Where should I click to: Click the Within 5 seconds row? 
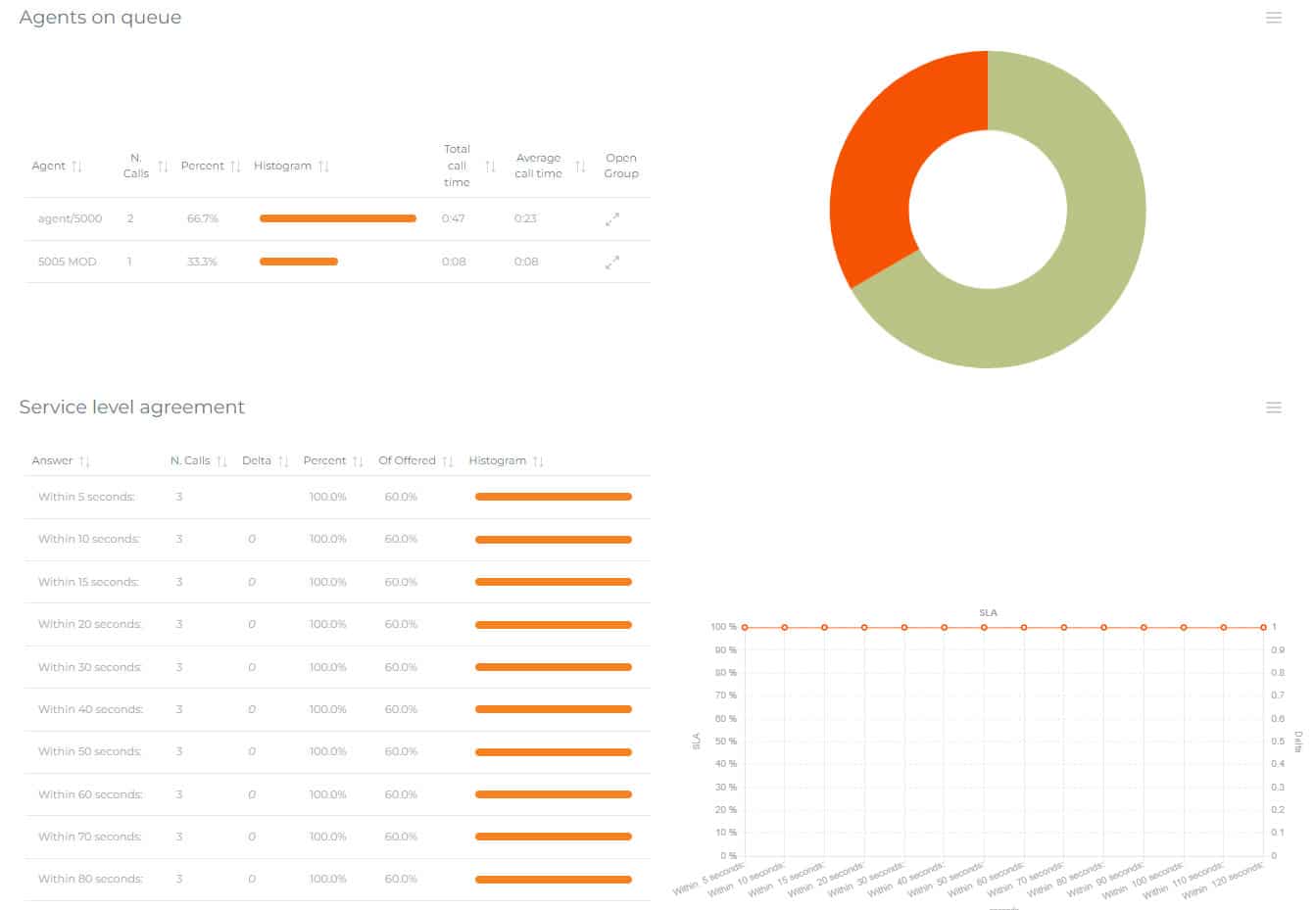point(86,498)
